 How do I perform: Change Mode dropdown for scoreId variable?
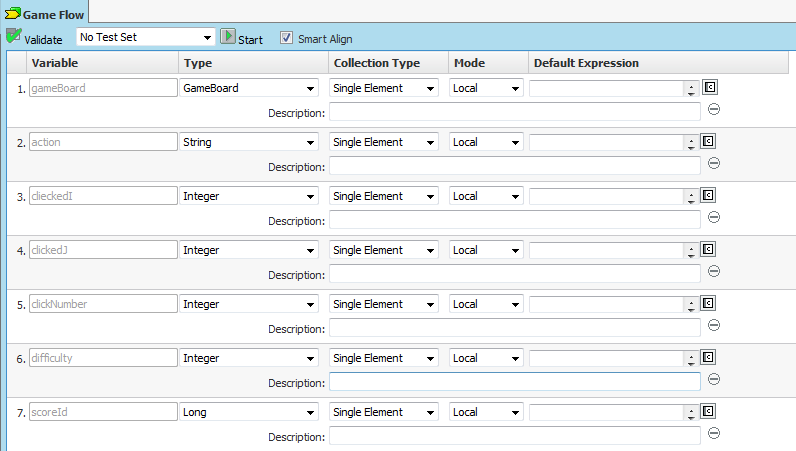pyautogui.click(x=486, y=412)
